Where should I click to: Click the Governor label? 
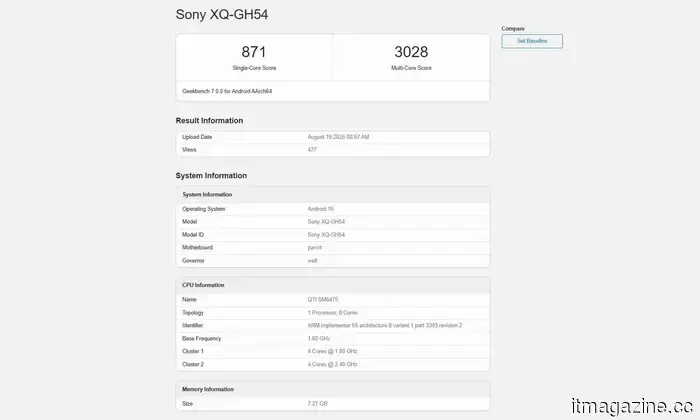tap(193, 261)
